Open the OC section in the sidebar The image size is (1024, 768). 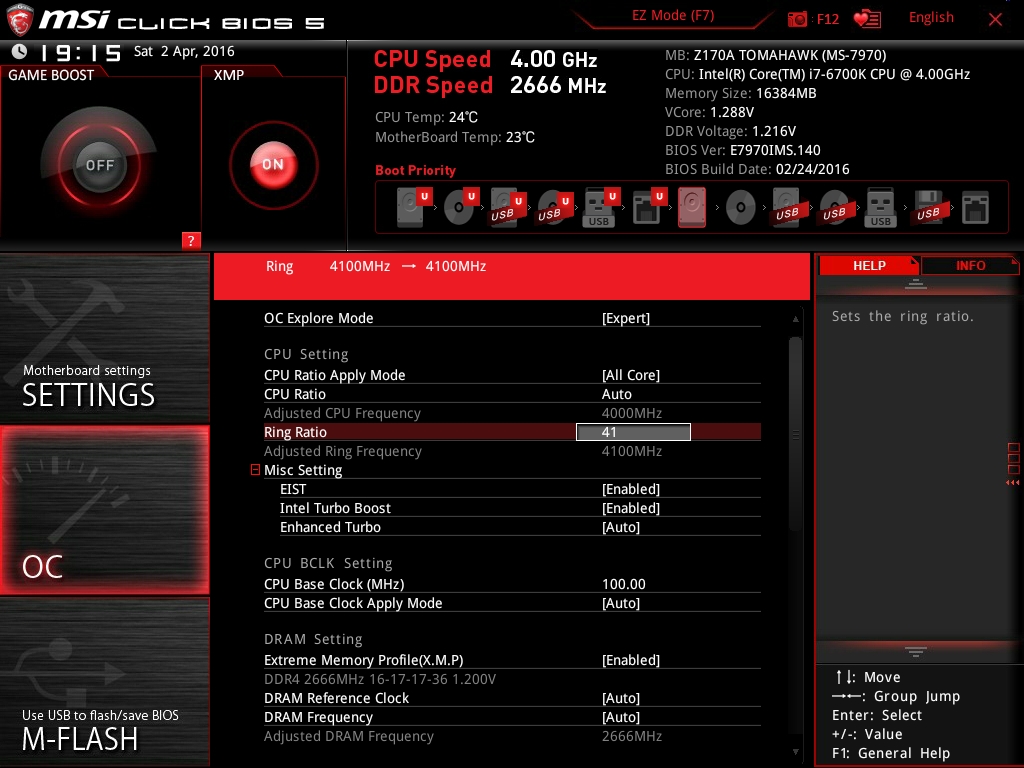tap(104, 510)
